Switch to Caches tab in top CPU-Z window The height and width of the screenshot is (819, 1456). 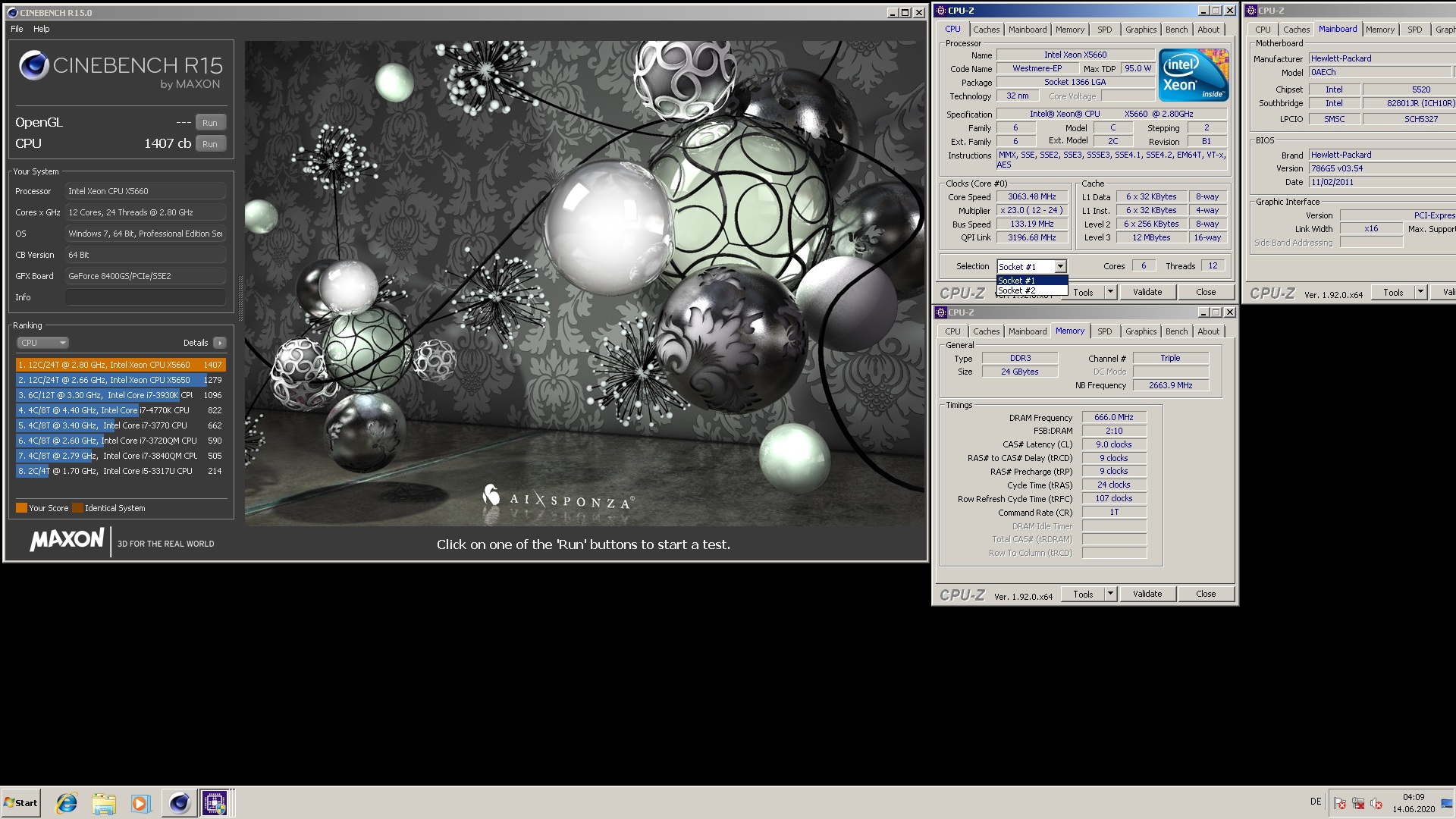coord(986,30)
